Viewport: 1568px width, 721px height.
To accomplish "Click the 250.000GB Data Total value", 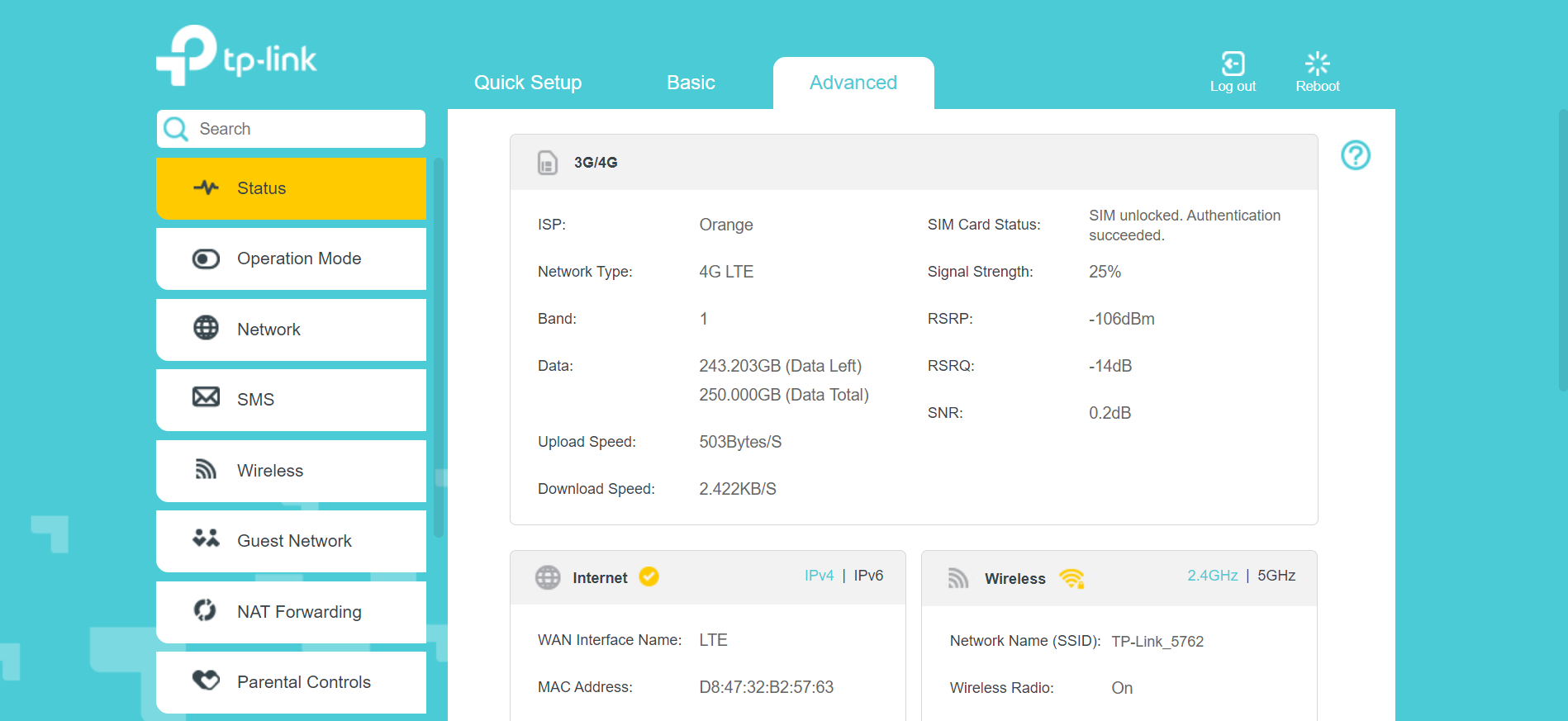I will click(x=784, y=395).
